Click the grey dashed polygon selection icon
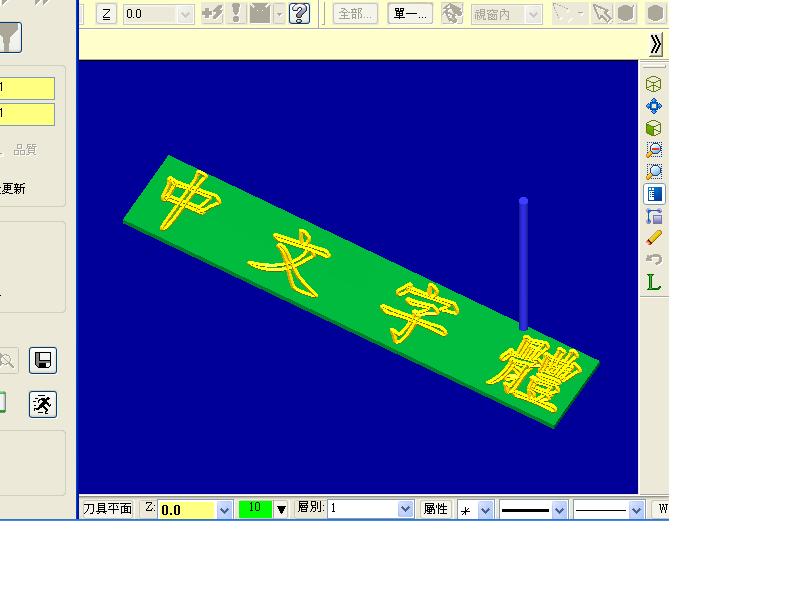This screenshot has width=800, height=600. tap(561, 14)
